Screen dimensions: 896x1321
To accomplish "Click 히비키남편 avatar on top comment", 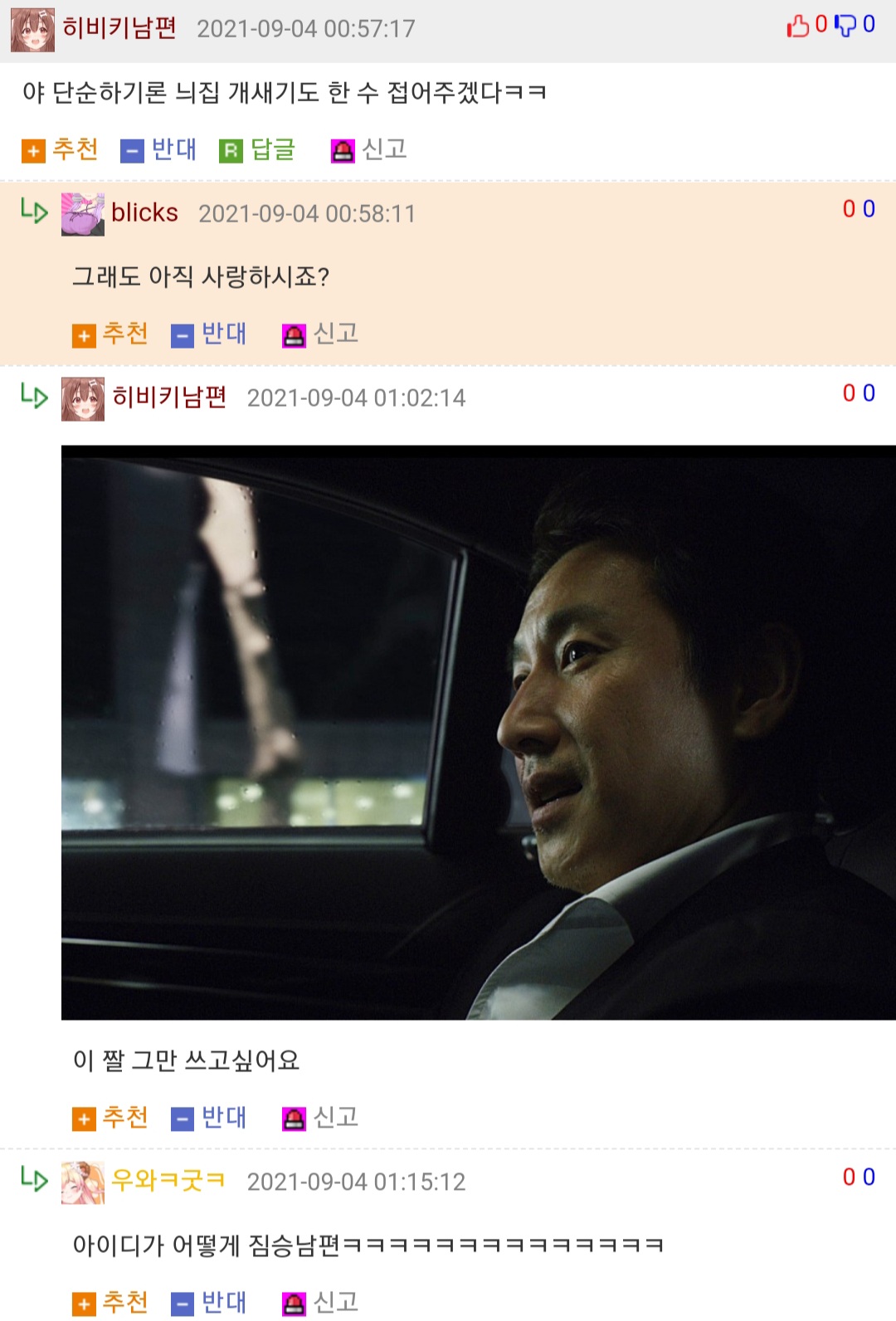I will coord(33,30).
